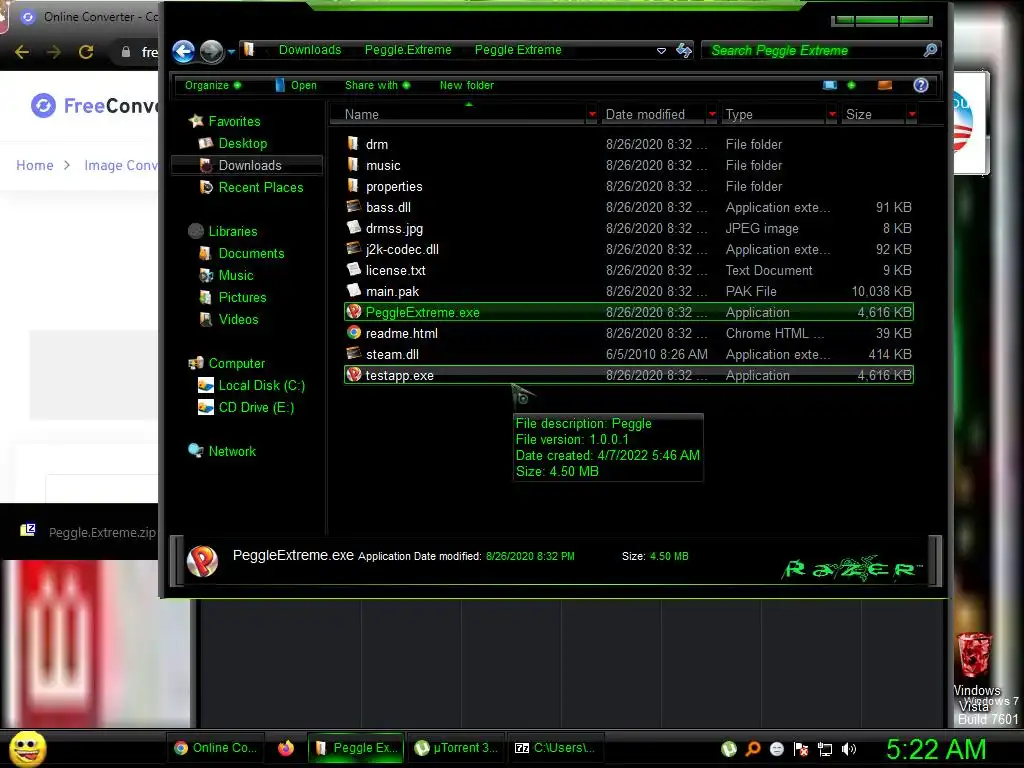
Task: Click the smiley Start button
Action: pyautogui.click(x=27, y=748)
